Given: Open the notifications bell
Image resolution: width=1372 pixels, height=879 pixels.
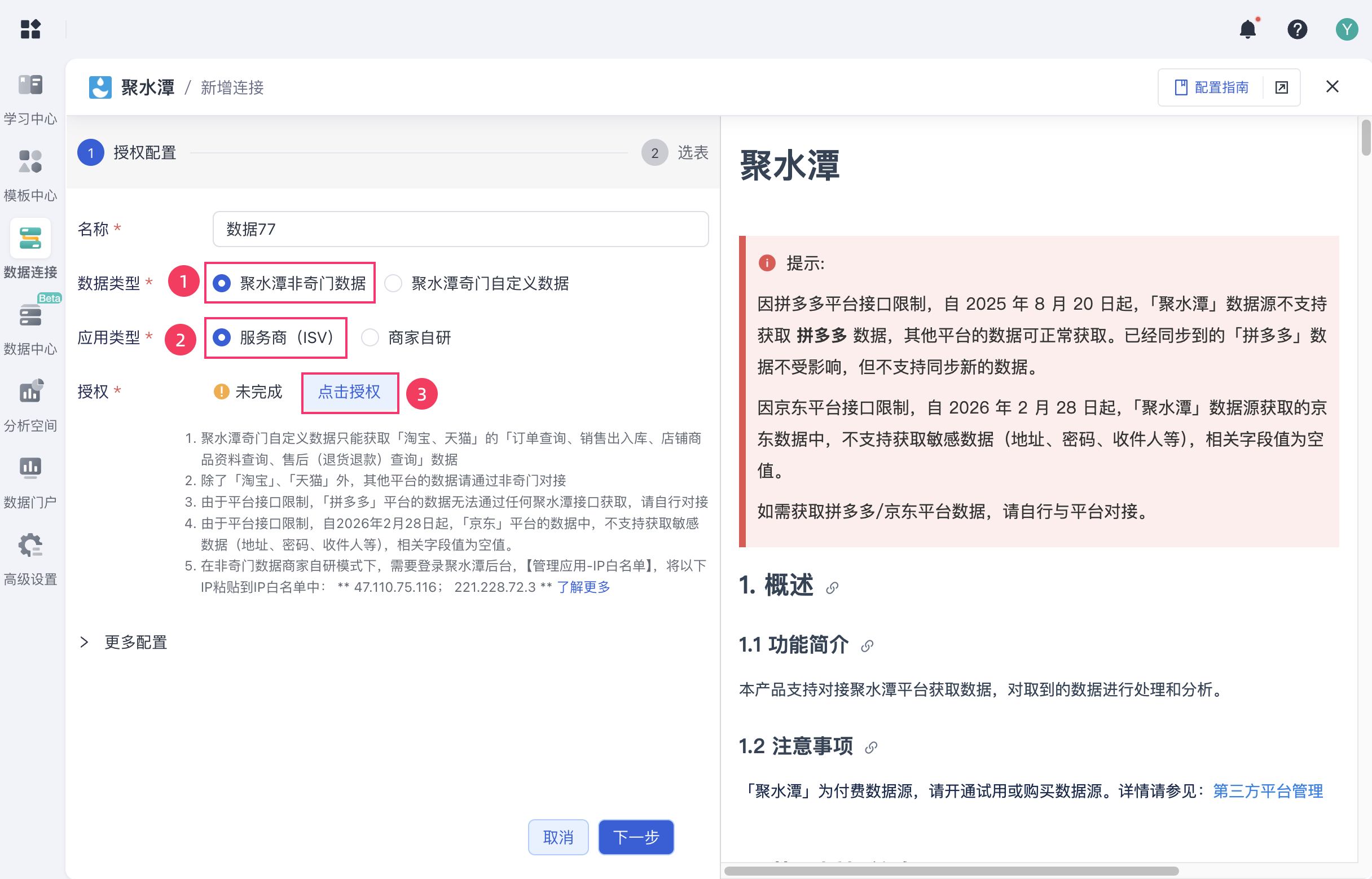Looking at the screenshot, I should [x=1248, y=29].
